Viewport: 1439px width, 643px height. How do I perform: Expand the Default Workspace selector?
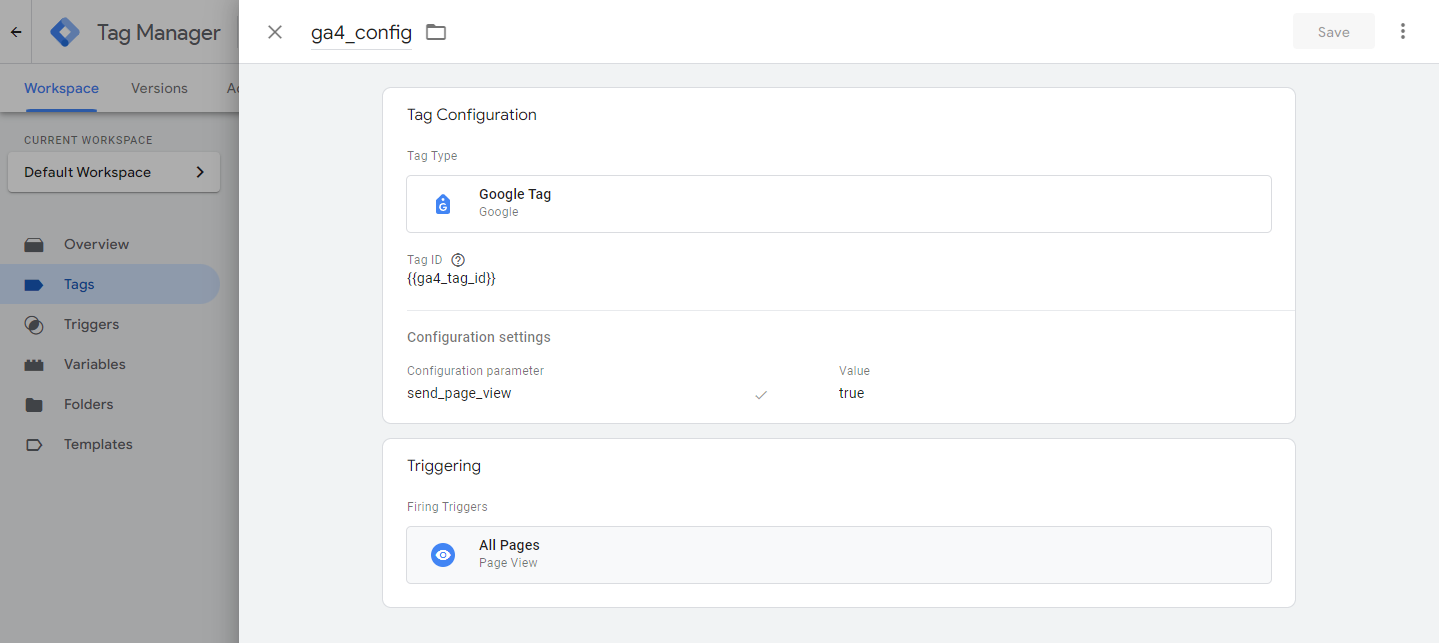point(113,172)
